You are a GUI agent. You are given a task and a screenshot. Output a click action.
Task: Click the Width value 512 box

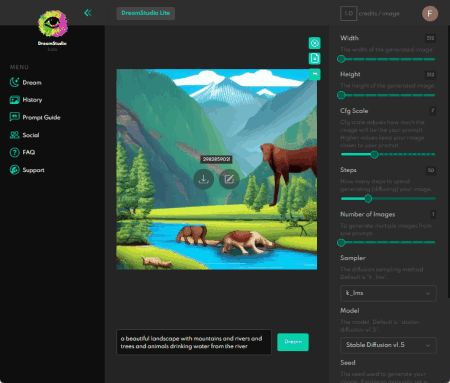pos(430,38)
